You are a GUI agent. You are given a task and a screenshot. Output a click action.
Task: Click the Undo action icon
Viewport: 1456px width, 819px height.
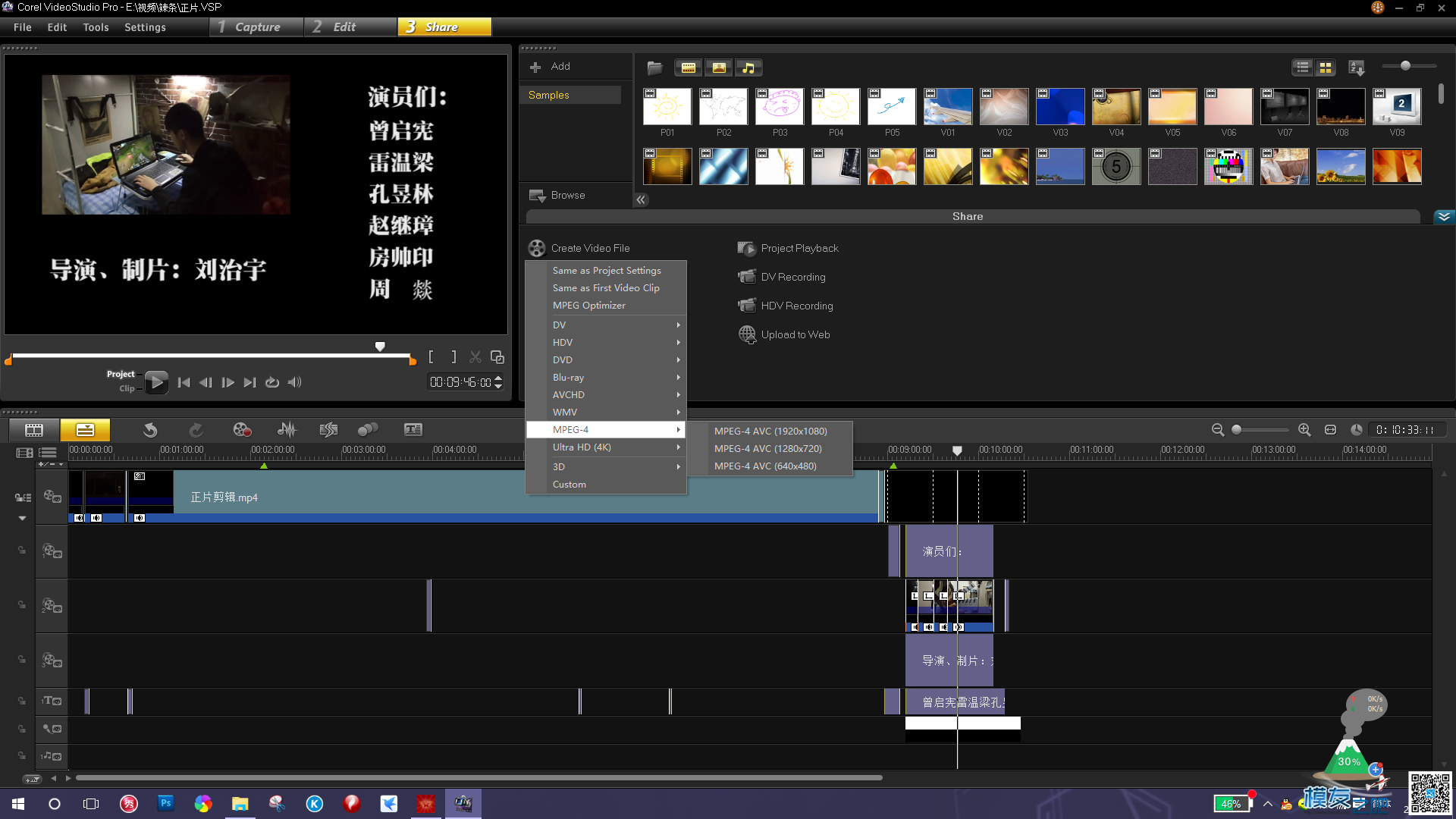pyautogui.click(x=149, y=429)
